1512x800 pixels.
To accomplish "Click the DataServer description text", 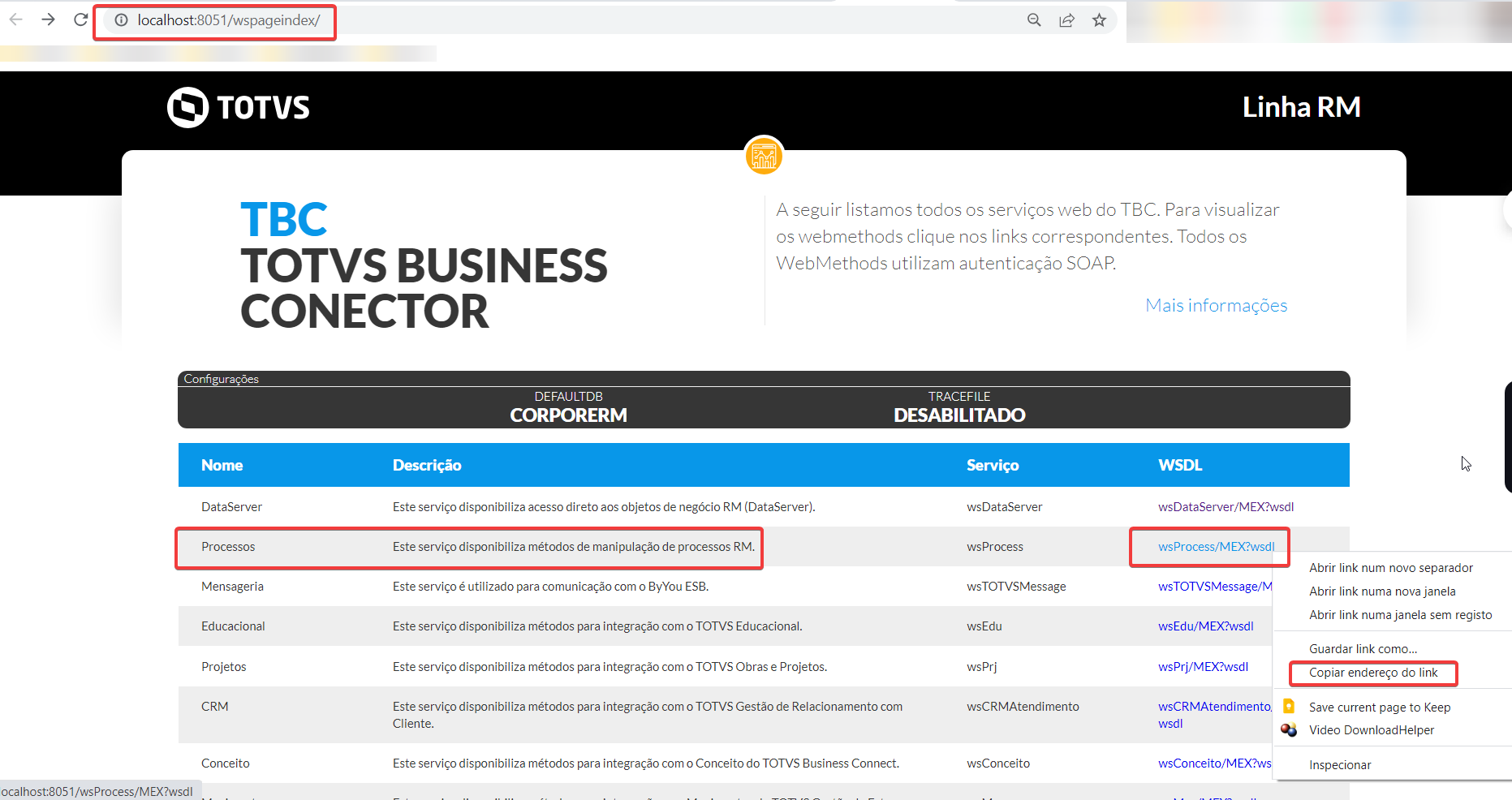I will pyautogui.click(x=604, y=506).
